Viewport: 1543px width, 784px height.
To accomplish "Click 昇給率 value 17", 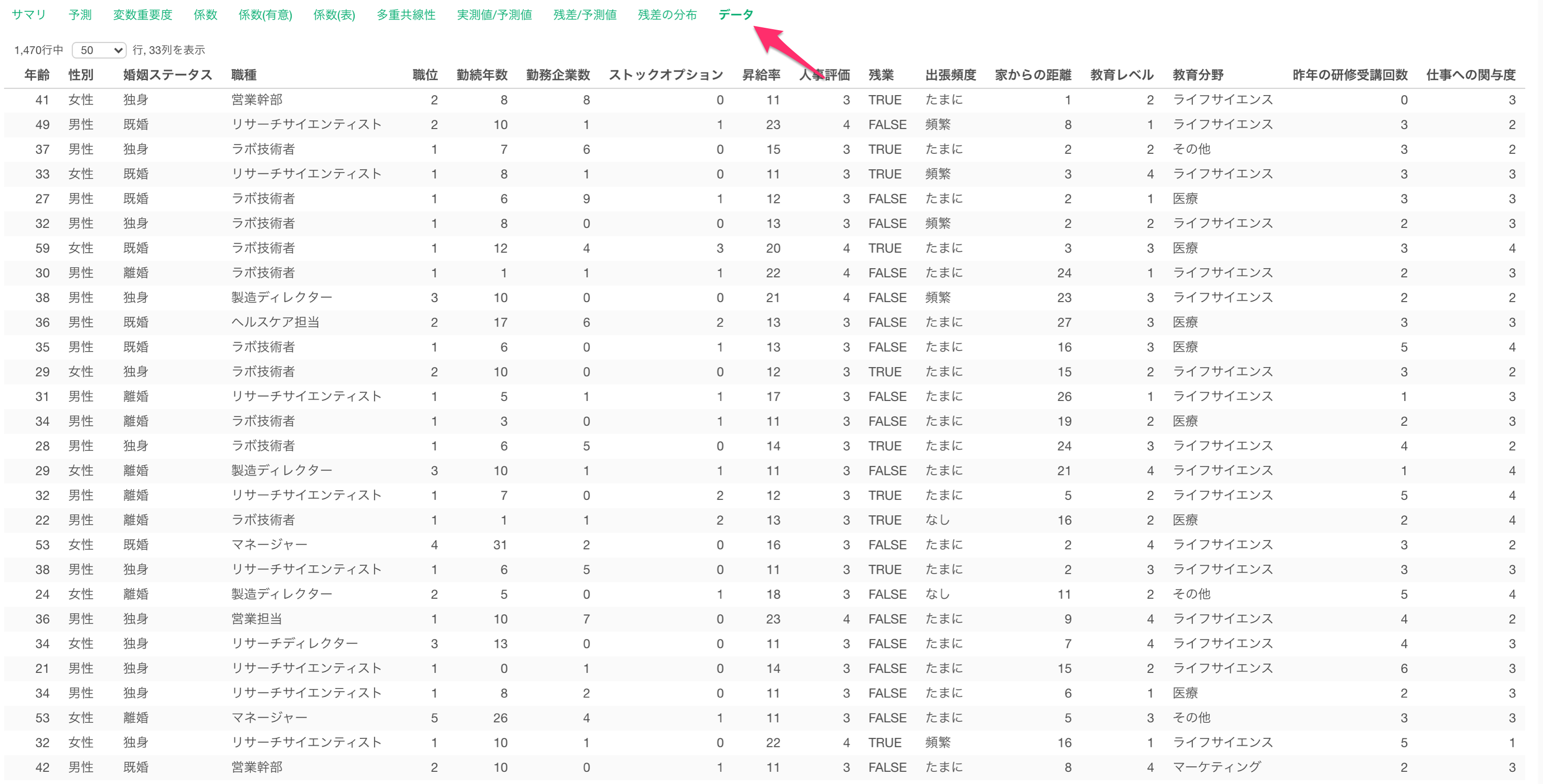I will [x=773, y=397].
